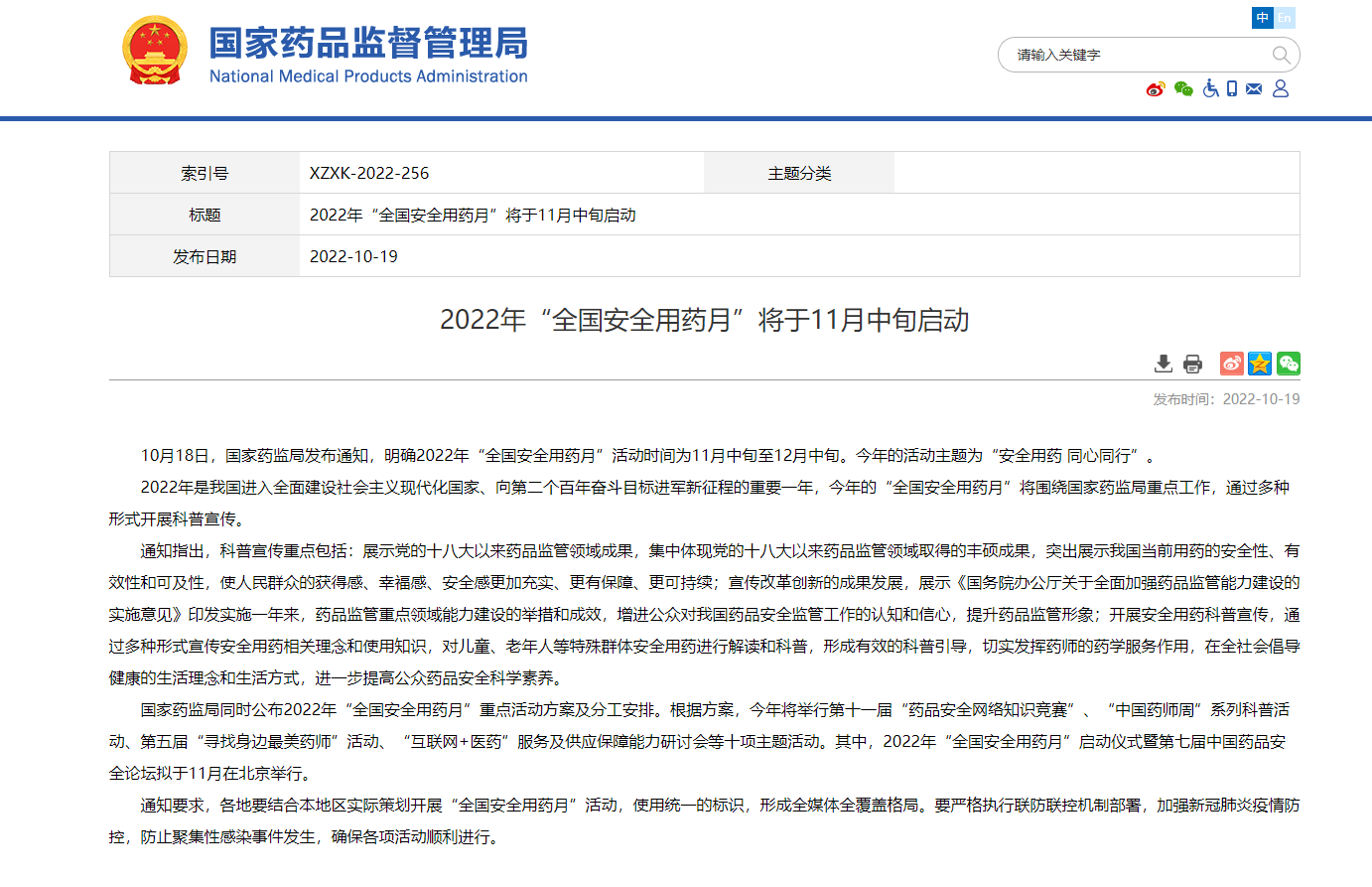The width and height of the screenshot is (1372, 887).
Task: Click the download icon above the article
Action: pos(1164,364)
